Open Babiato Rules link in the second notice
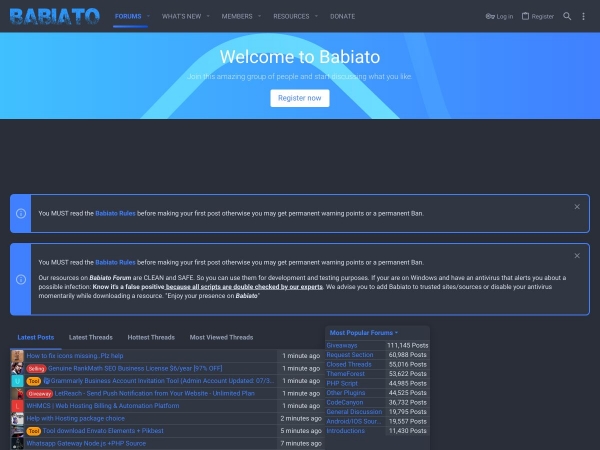600x450 pixels. (x=115, y=262)
